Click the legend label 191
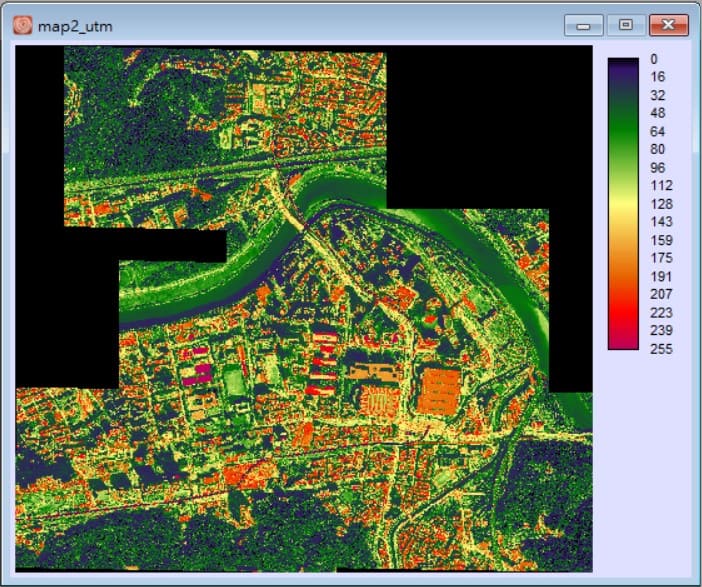The image size is (702, 587). [659, 276]
